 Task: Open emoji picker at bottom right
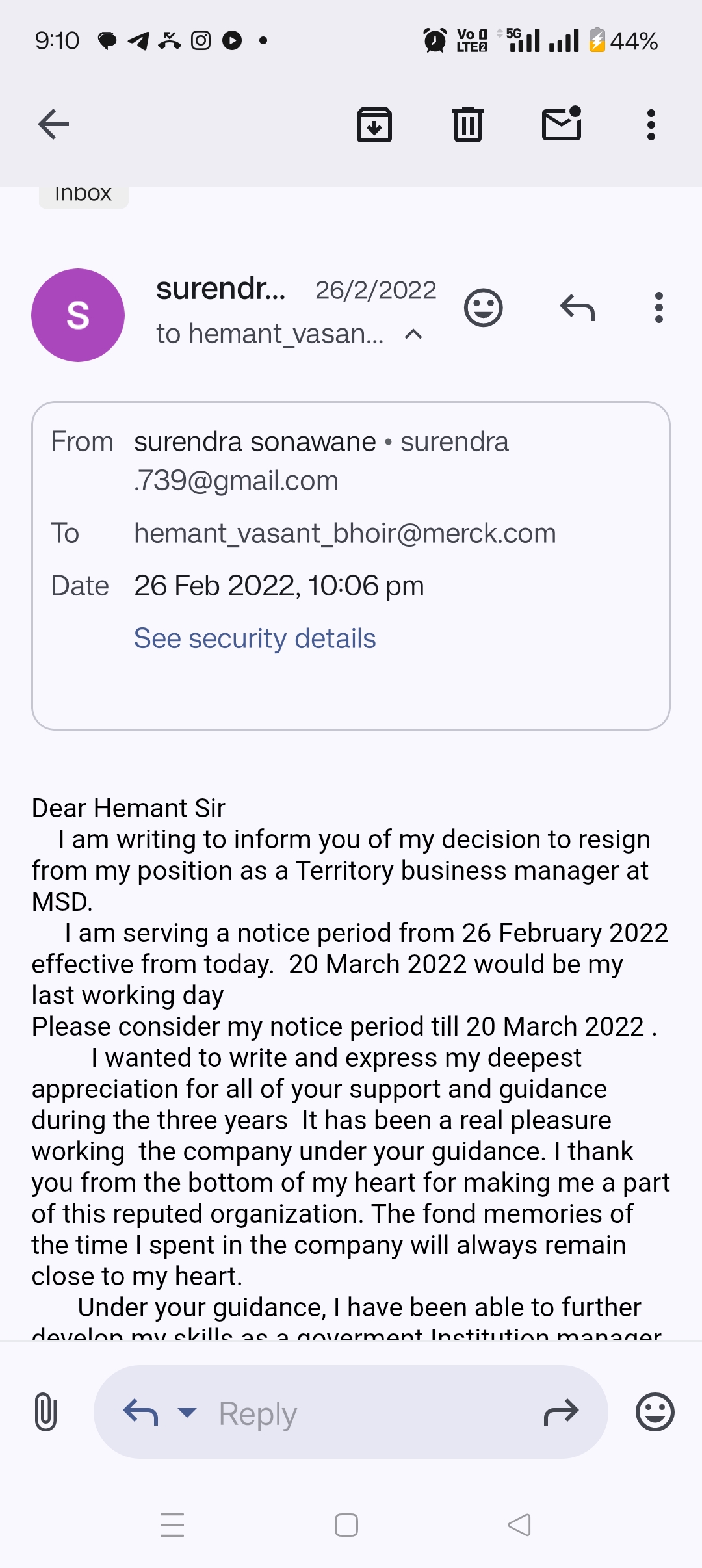(x=655, y=1412)
